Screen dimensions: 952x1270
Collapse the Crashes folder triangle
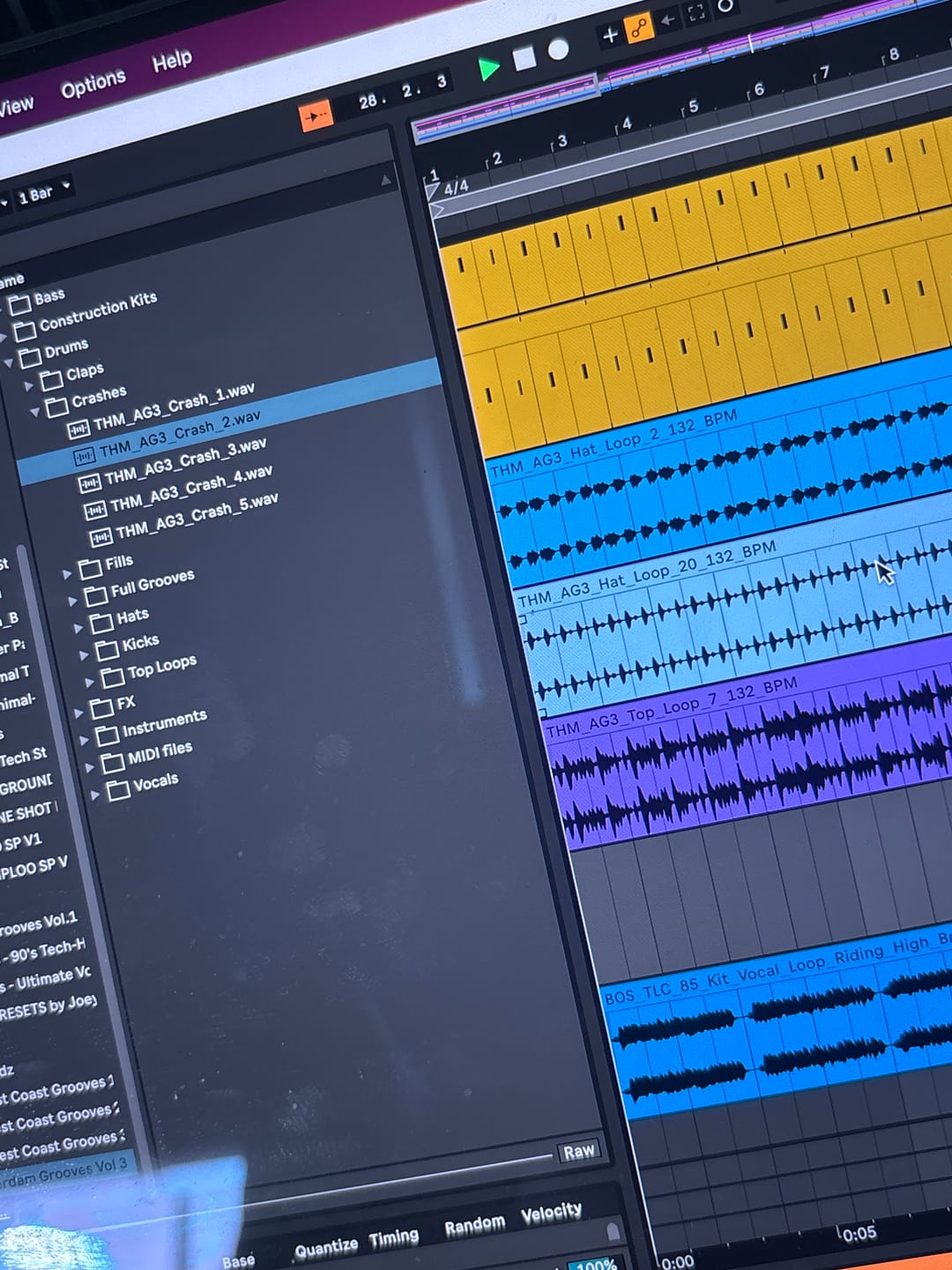tap(34, 412)
